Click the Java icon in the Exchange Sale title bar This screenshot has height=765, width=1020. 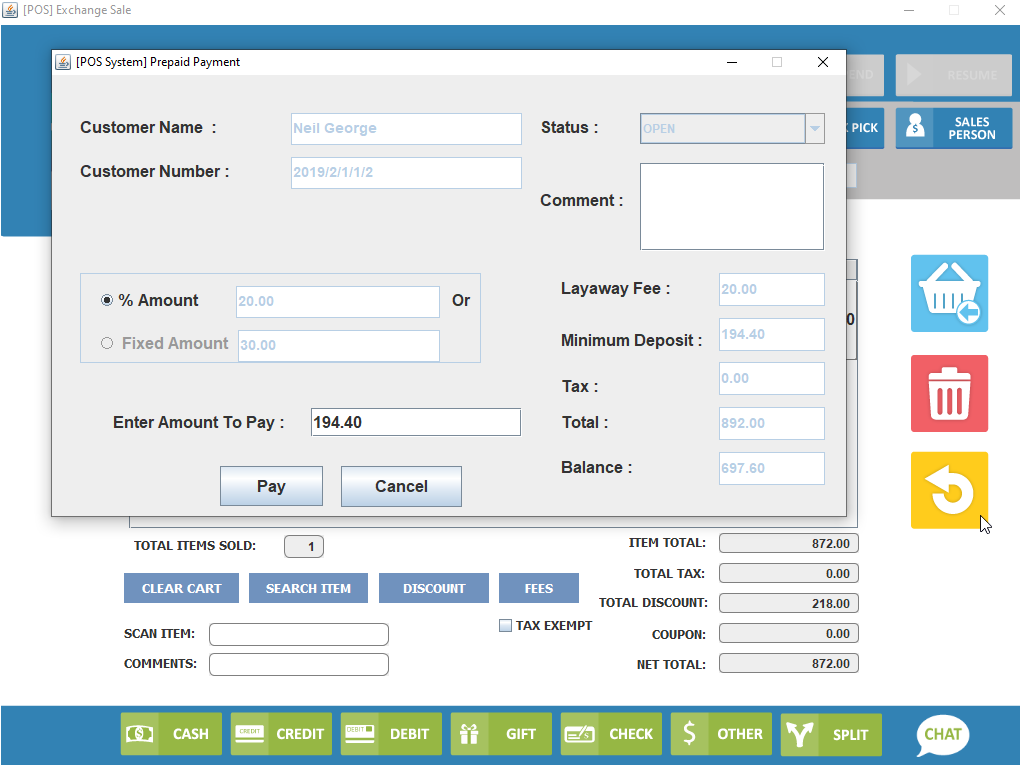pyautogui.click(x=10, y=10)
